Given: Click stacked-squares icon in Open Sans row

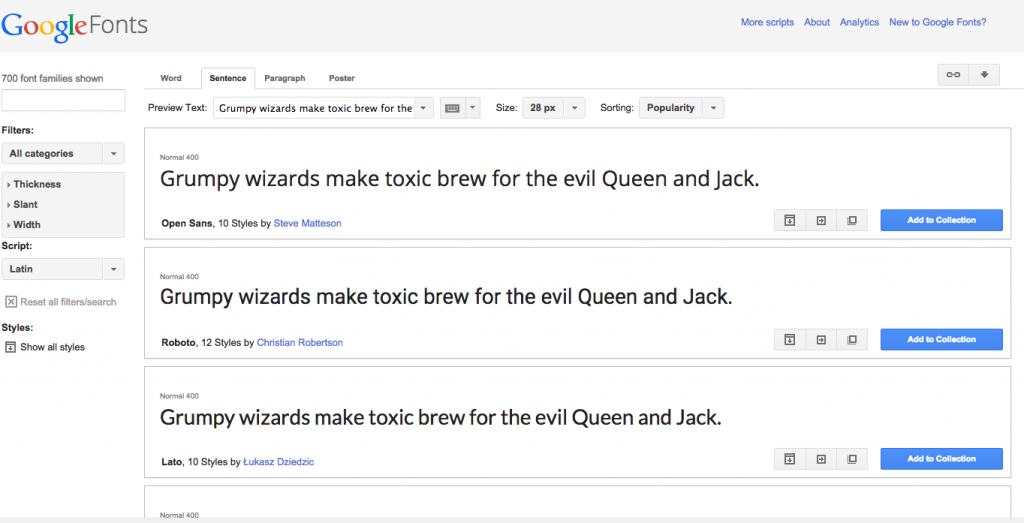Looking at the screenshot, I should 852,220.
